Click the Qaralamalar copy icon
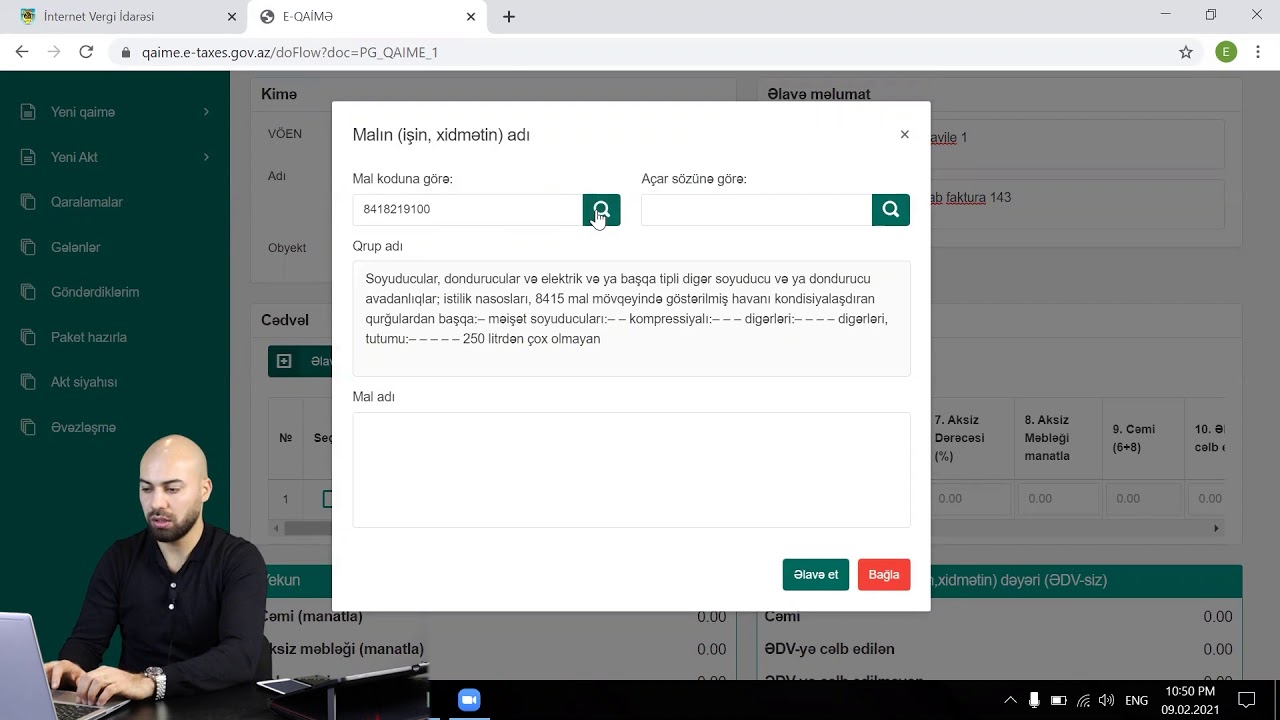The height and width of the screenshot is (720, 1280). pos(28,202)
